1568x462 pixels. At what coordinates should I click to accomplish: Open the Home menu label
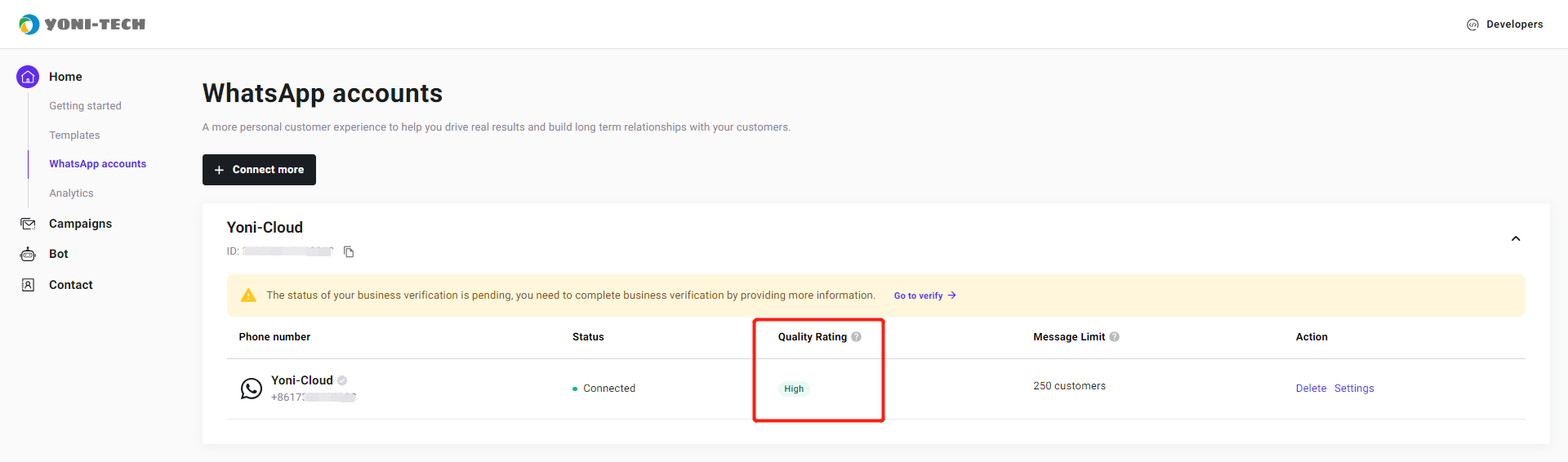(65, 77)
